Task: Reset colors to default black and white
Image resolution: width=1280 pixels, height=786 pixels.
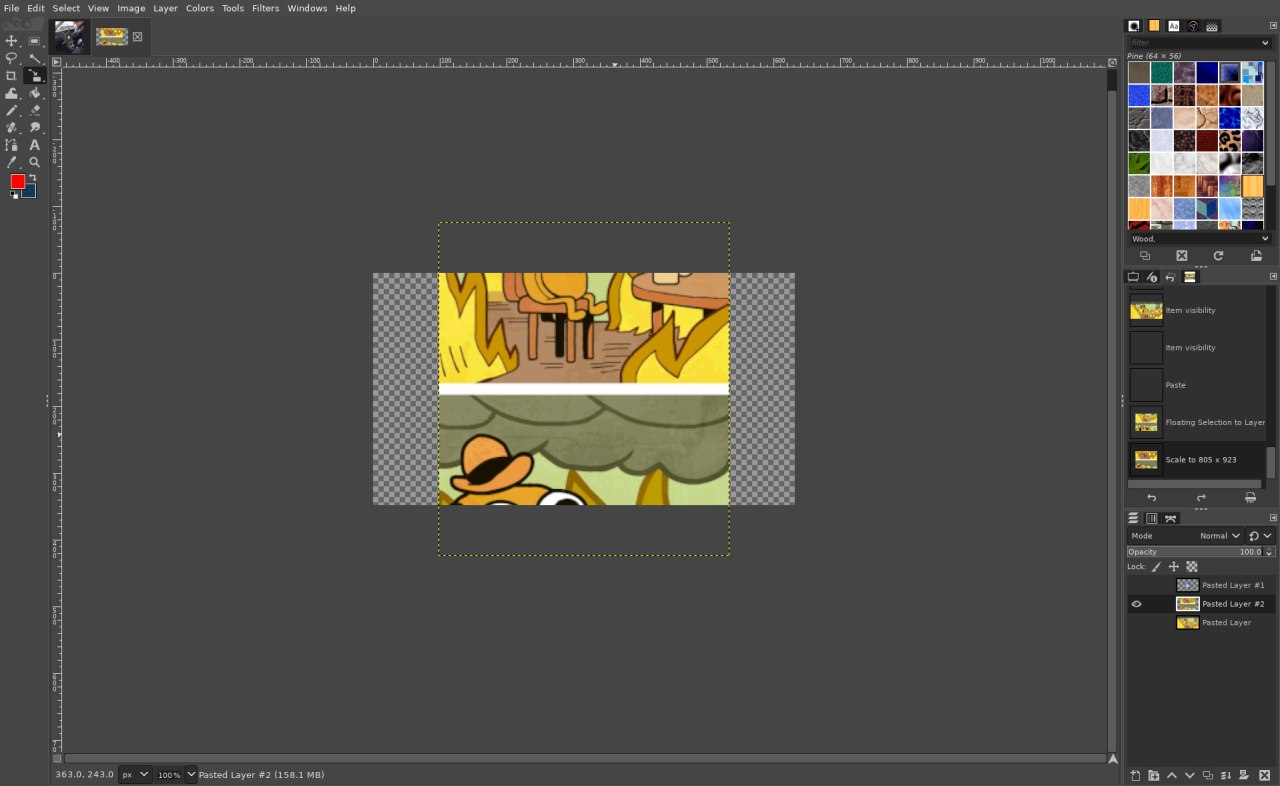Action: point(14,195)
